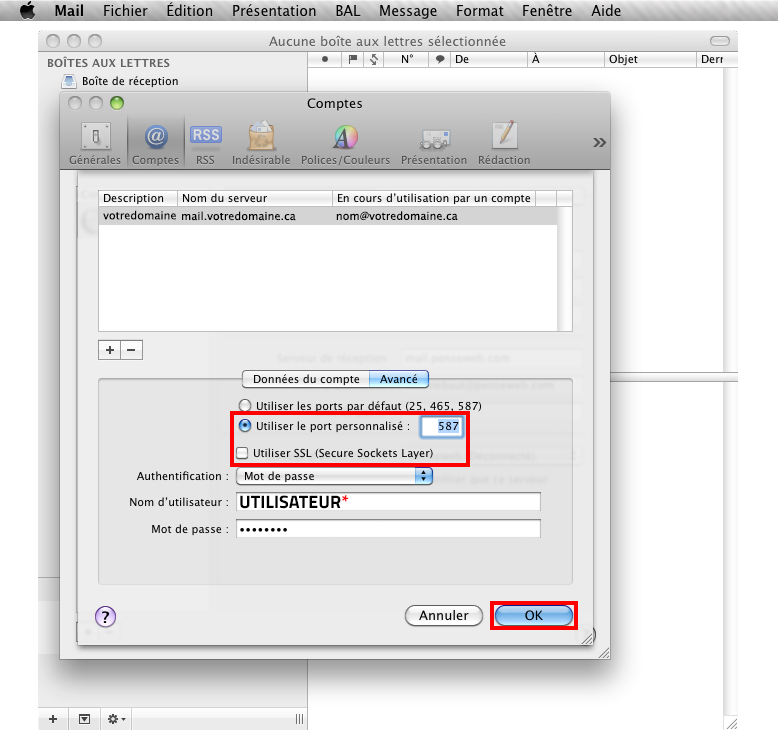Select the votredomaine server row

pos(327,216)
